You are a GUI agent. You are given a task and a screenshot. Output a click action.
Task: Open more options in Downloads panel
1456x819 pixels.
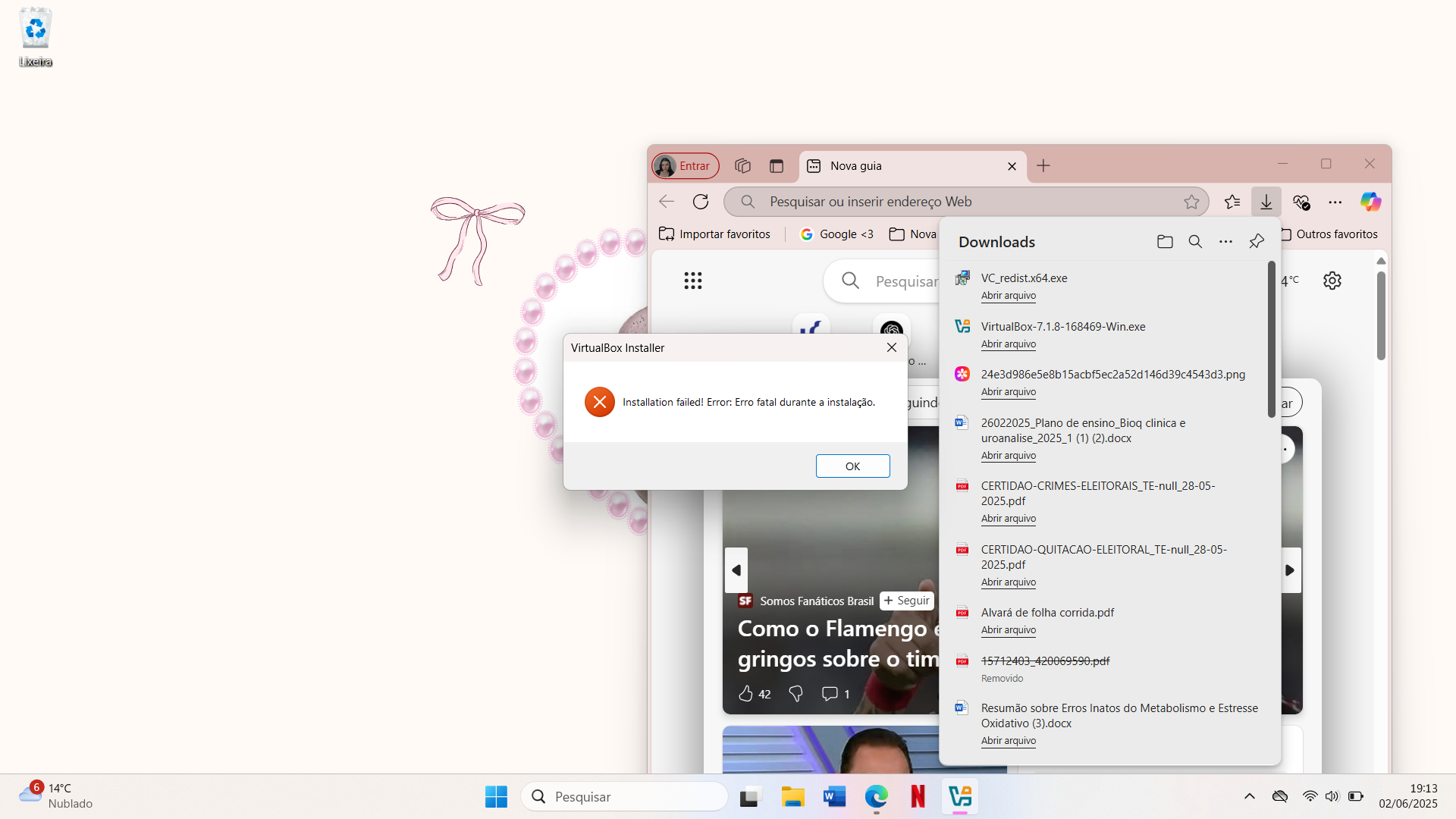tap(1225, 242)
